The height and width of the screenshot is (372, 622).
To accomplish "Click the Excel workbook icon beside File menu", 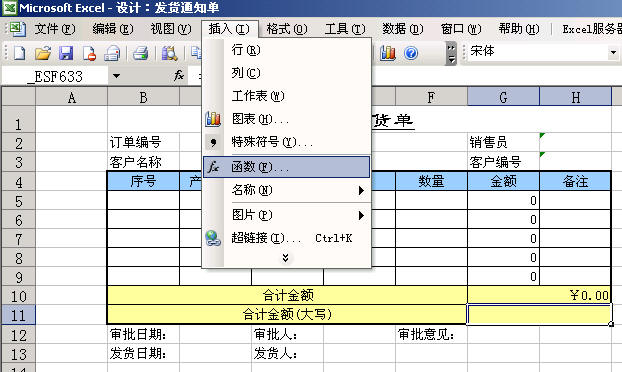I will point(17,29).
